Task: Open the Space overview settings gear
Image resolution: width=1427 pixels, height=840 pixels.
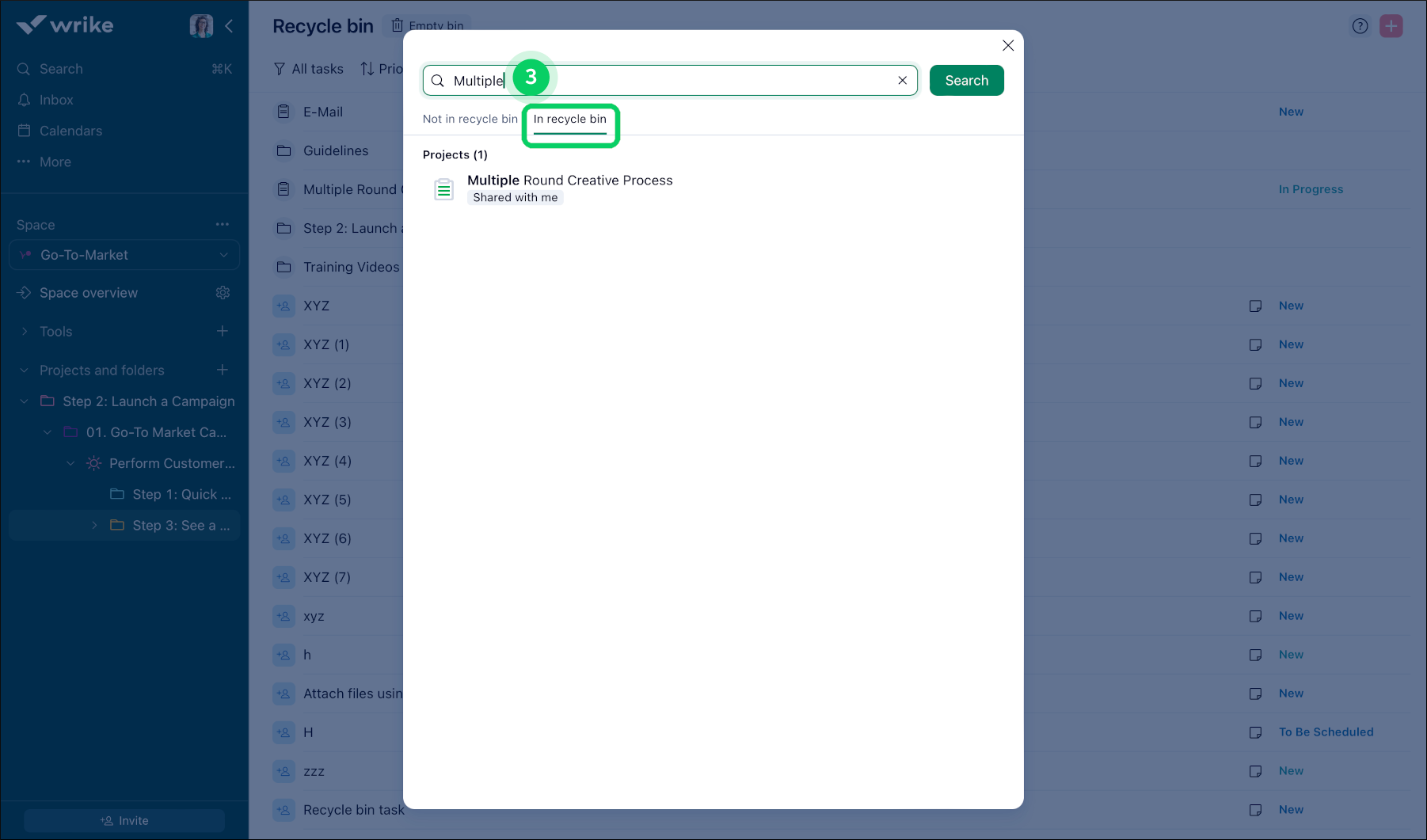Action: [223, 292]
